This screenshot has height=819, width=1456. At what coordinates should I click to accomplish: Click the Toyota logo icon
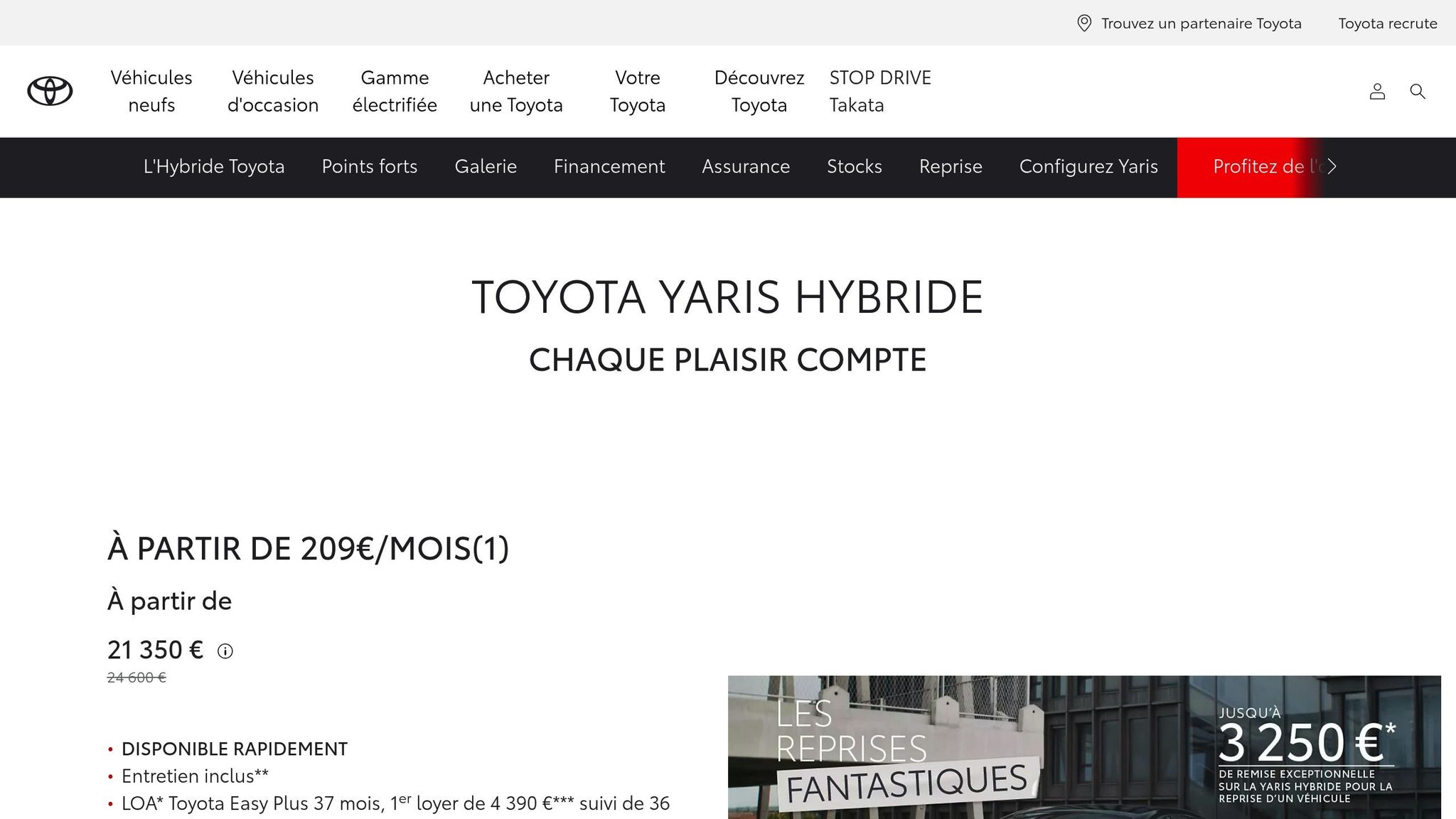(50, 91)
